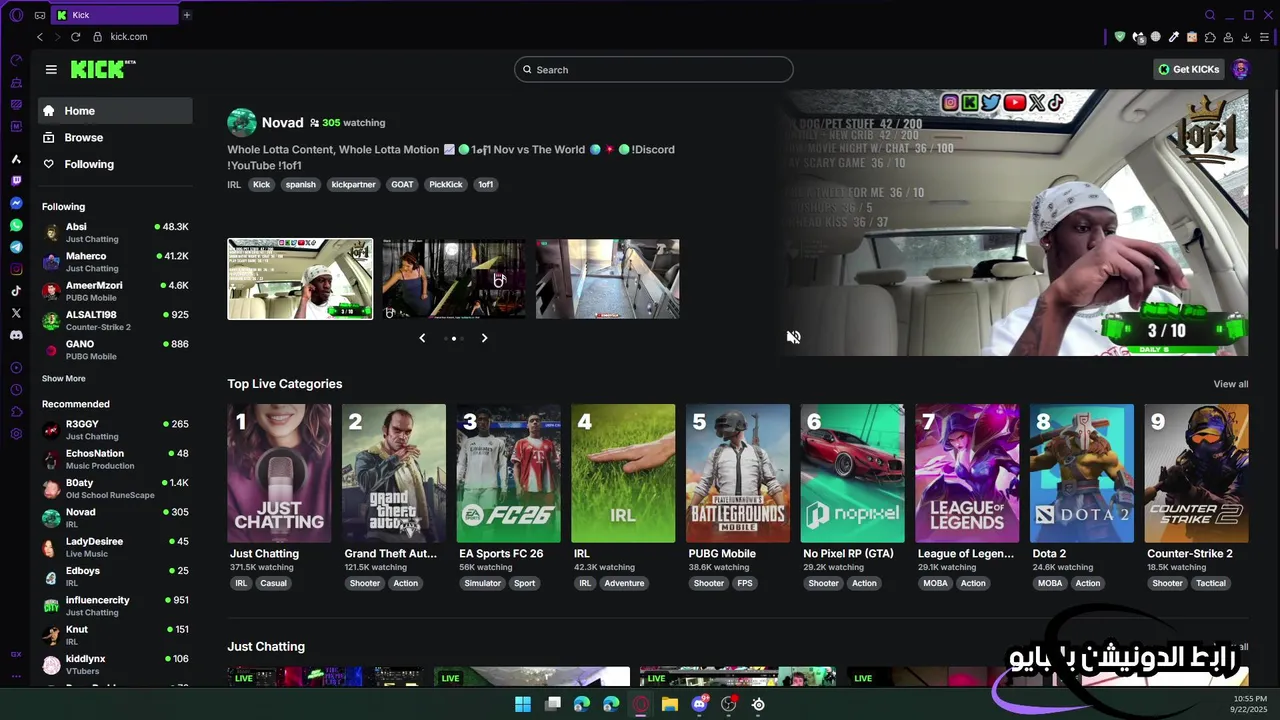Click the PickKick tag
The height and width of the screenshot is (720, 1280).
(446, 185)
